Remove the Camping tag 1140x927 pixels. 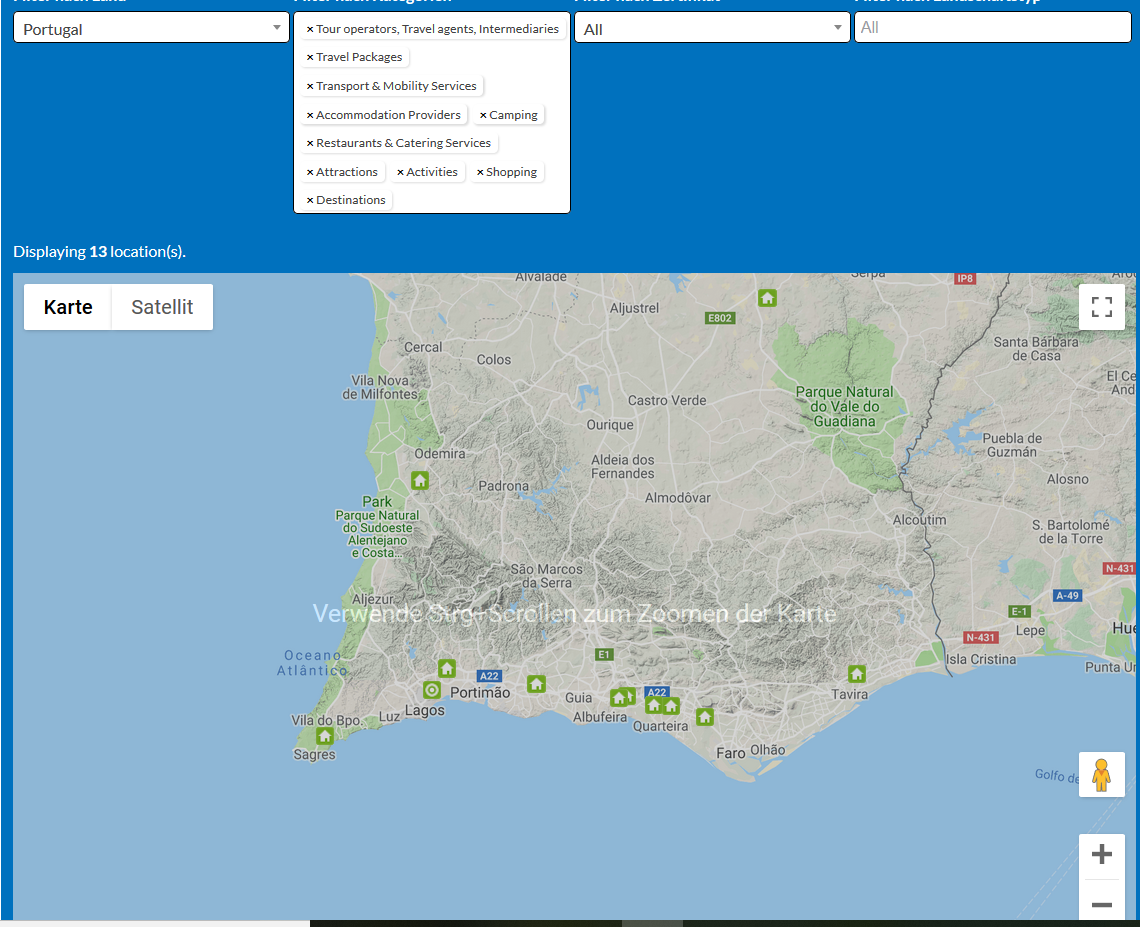(483, 115)
